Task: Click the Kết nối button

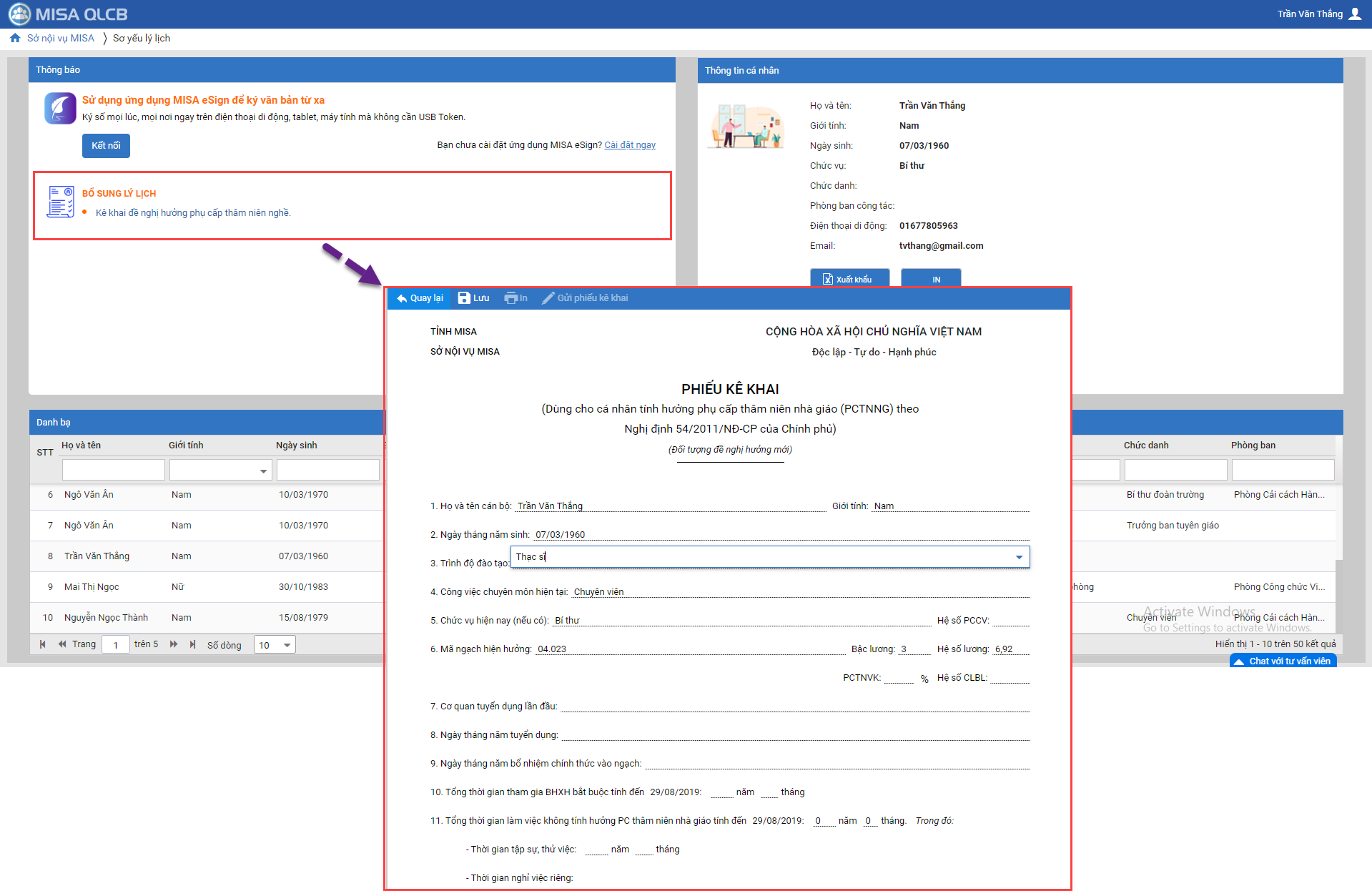Action: 106,145
